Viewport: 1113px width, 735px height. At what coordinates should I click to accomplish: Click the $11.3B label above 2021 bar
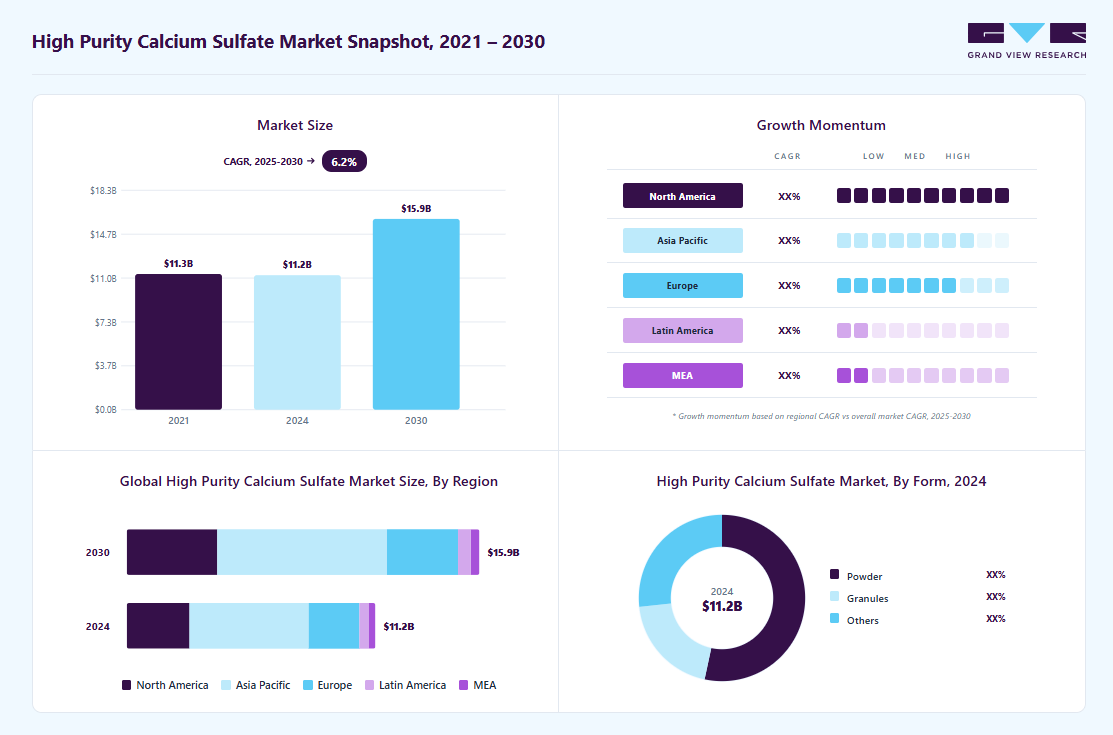tap(178, 263)
